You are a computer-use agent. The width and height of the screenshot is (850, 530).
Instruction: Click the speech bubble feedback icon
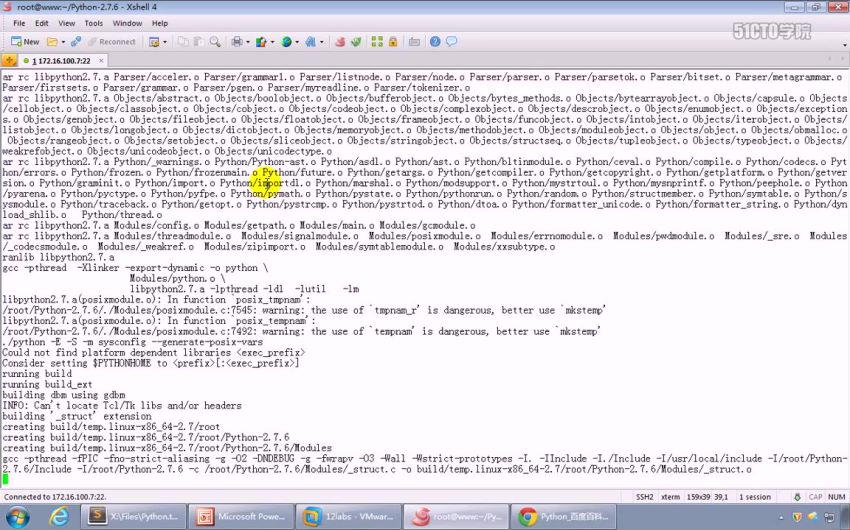[x=453, y=42]
